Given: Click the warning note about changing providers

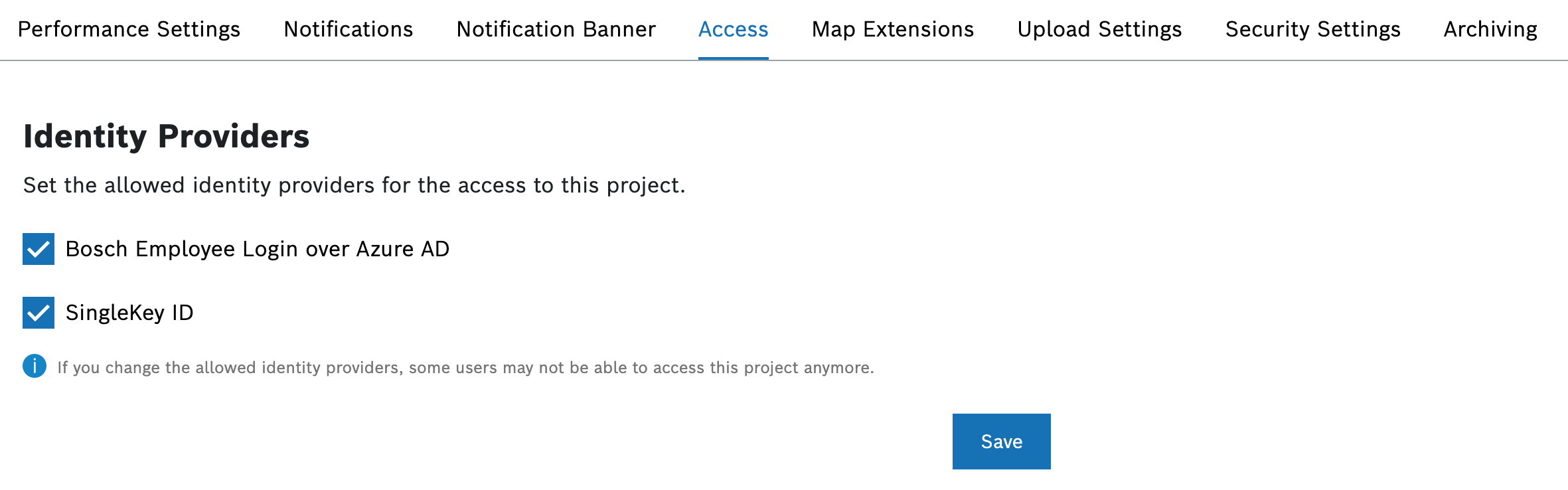Looking at the screenshot, I should coord(465,368).
